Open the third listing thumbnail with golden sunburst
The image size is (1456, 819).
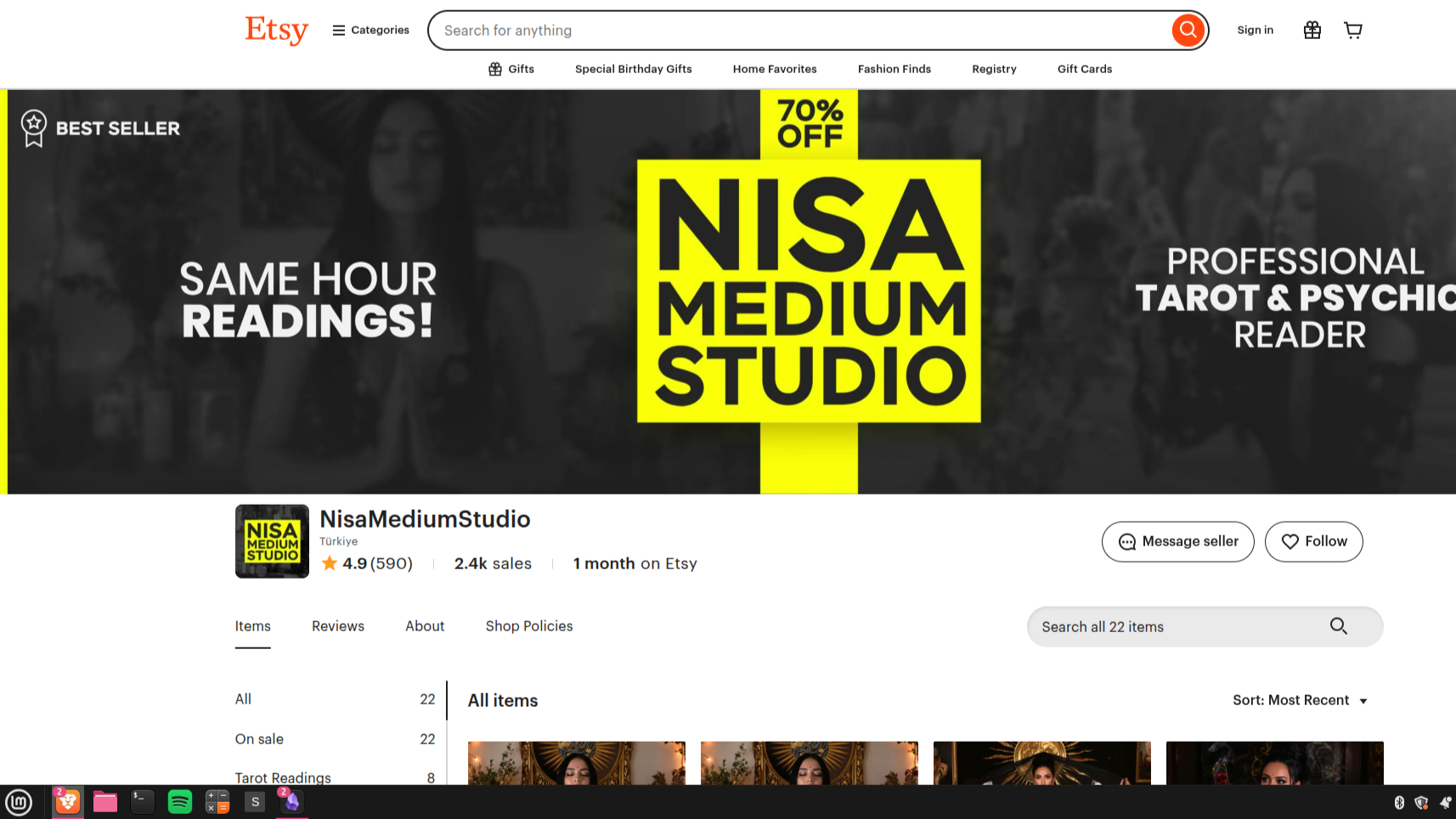click(x=1042, y=763)
